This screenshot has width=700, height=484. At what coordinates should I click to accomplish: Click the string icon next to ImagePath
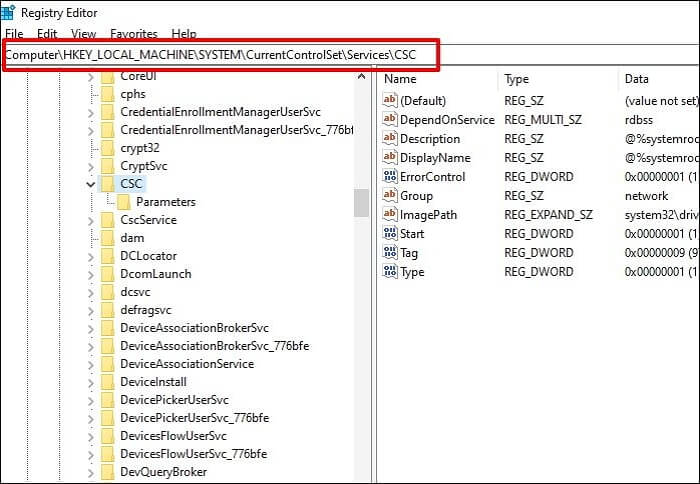[x=390, y=214]
